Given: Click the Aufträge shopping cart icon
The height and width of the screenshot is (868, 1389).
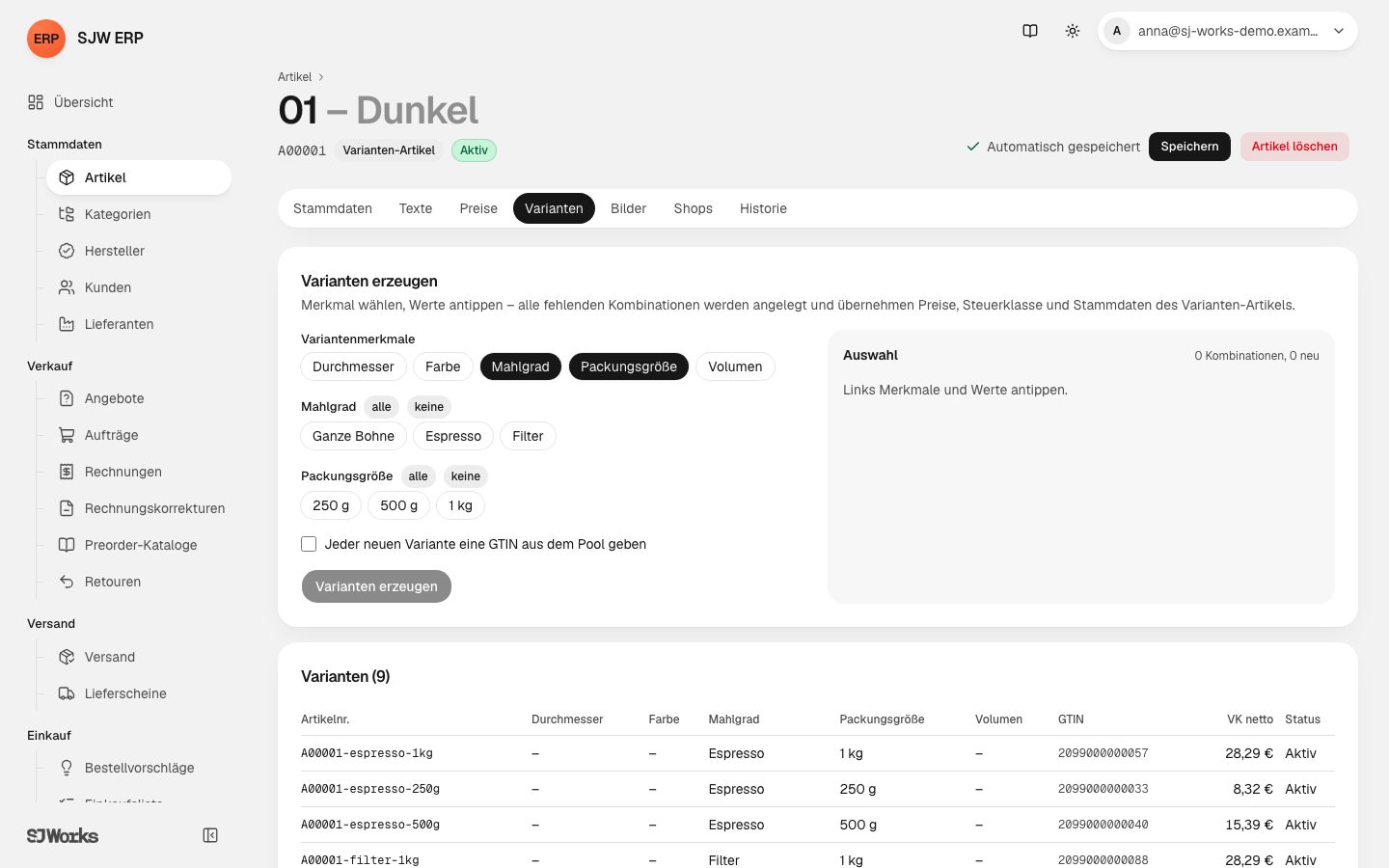Looking at the screenshot, I should click(67, 435).
